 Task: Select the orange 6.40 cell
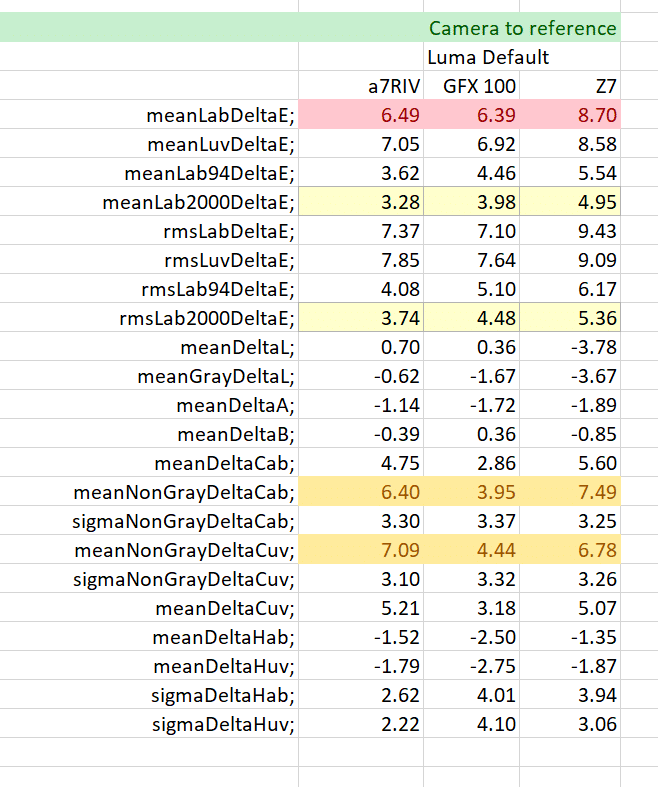point(361,492)
